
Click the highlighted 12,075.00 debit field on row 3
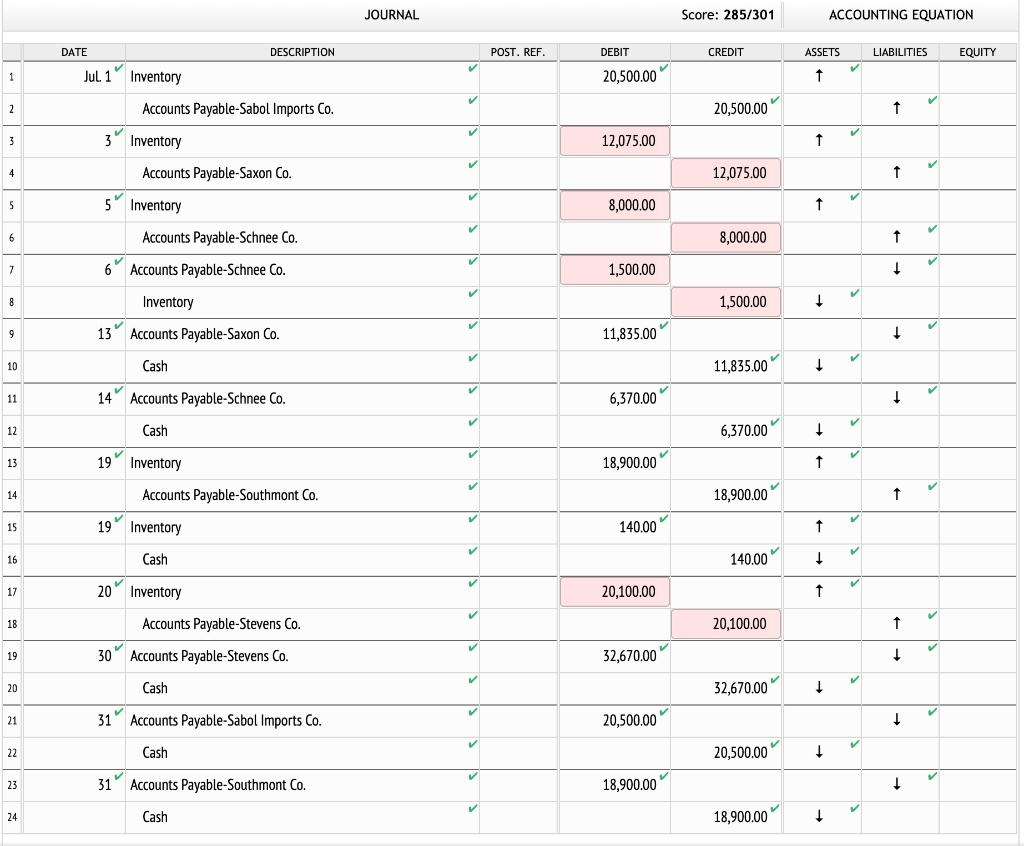614,141
